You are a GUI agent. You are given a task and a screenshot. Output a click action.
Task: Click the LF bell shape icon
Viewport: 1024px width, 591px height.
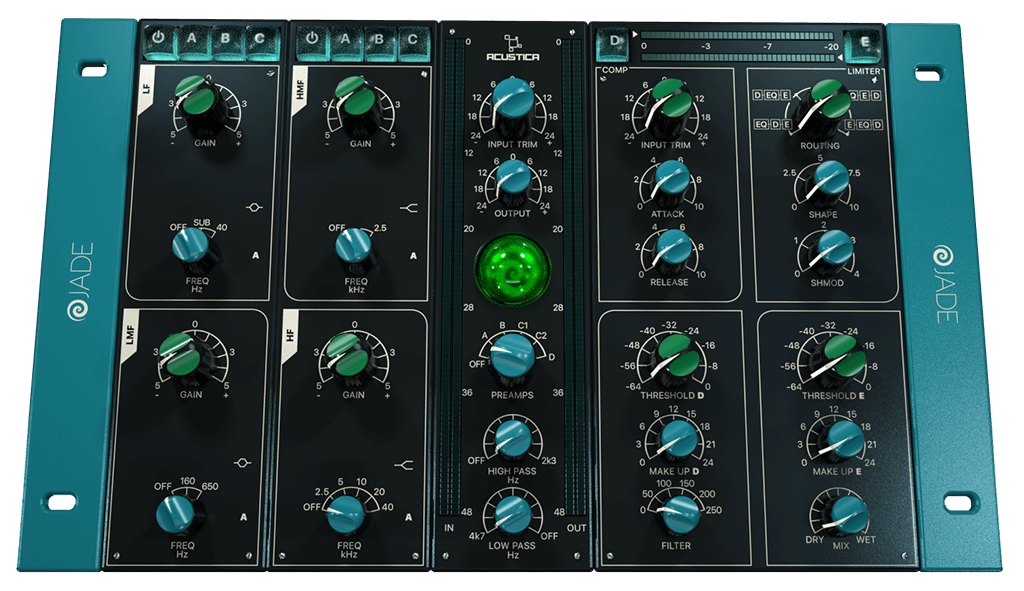(x=254, y=208)
